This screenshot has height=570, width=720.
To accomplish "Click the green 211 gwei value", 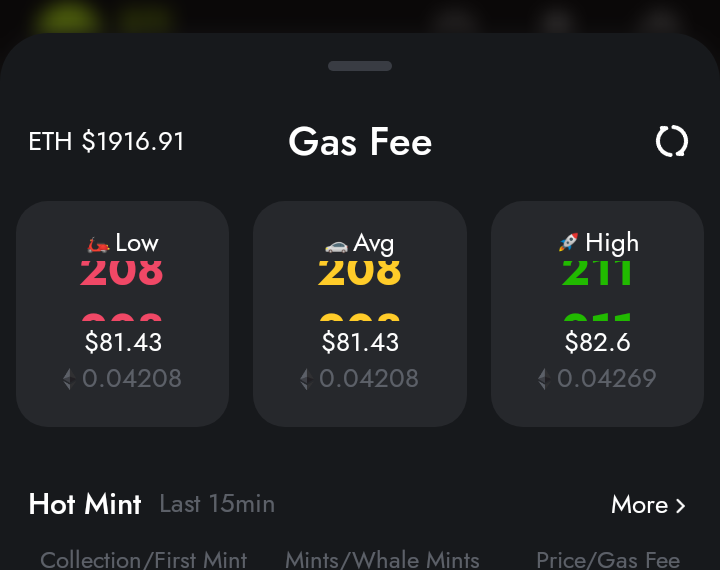I will tap(597, 272).
